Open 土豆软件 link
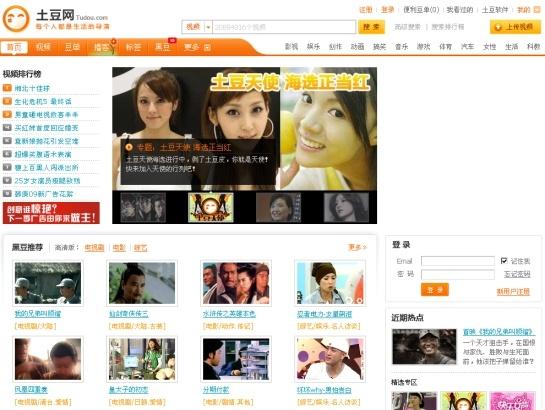 (495, 10)
